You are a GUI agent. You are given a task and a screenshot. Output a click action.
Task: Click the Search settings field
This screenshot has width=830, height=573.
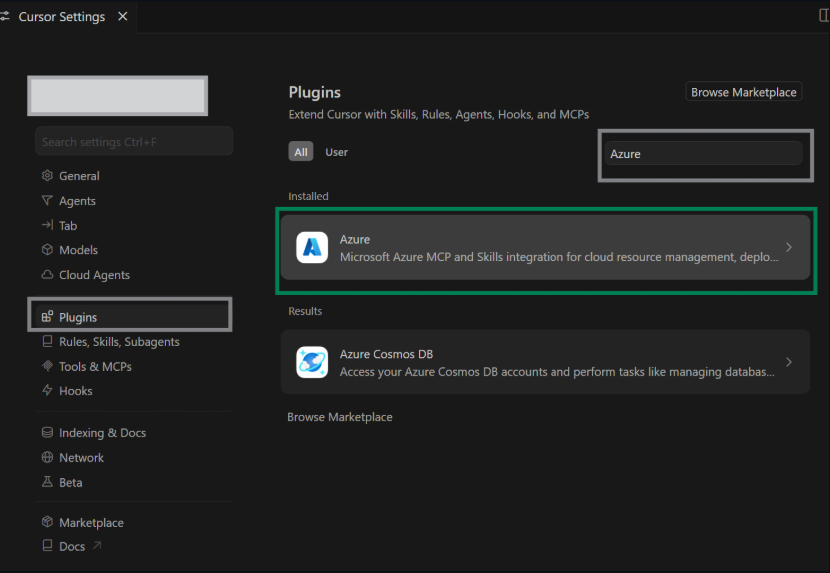point(134,141)
